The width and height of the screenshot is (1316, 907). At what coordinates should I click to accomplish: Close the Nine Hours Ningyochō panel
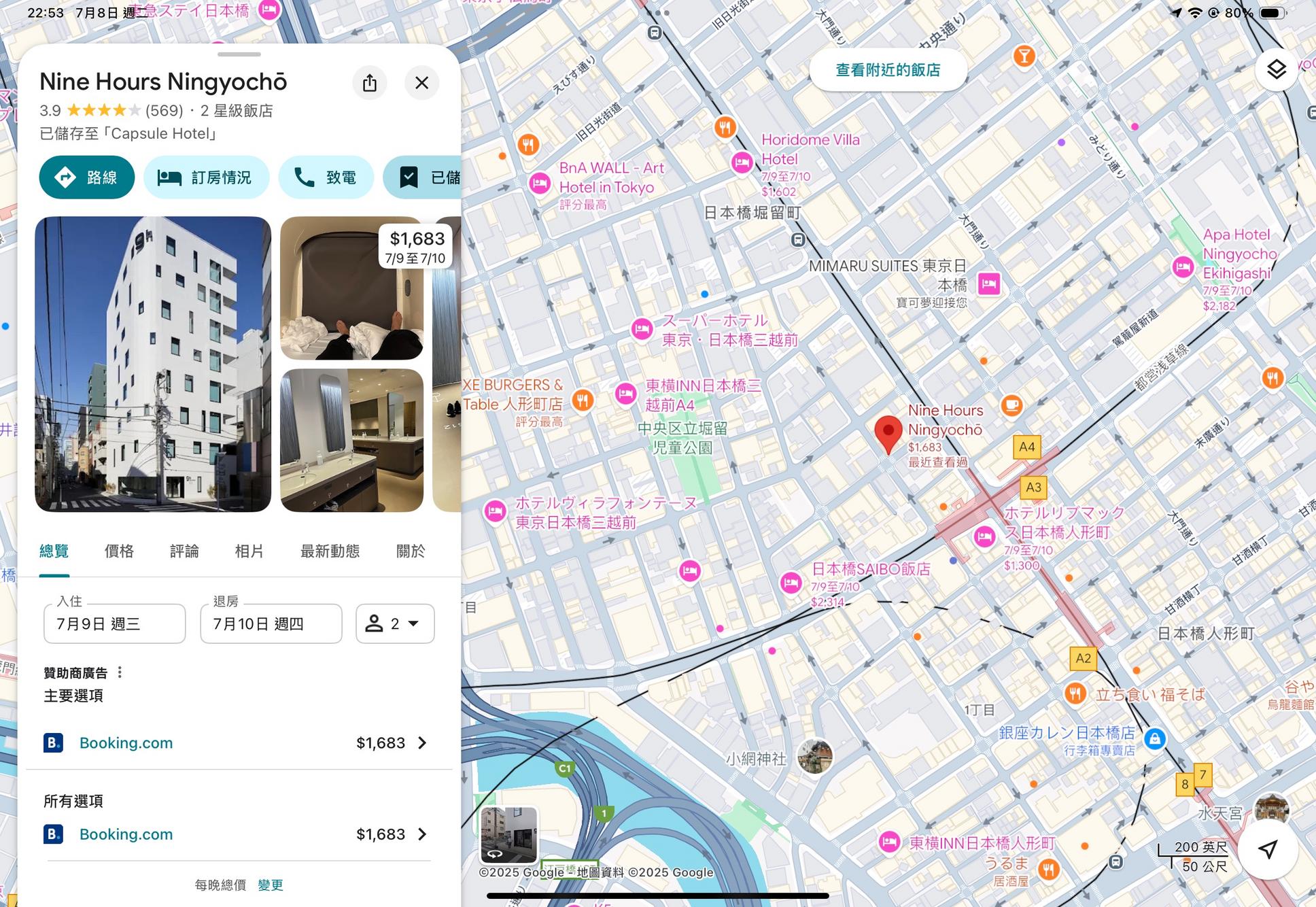pos(421,83)
